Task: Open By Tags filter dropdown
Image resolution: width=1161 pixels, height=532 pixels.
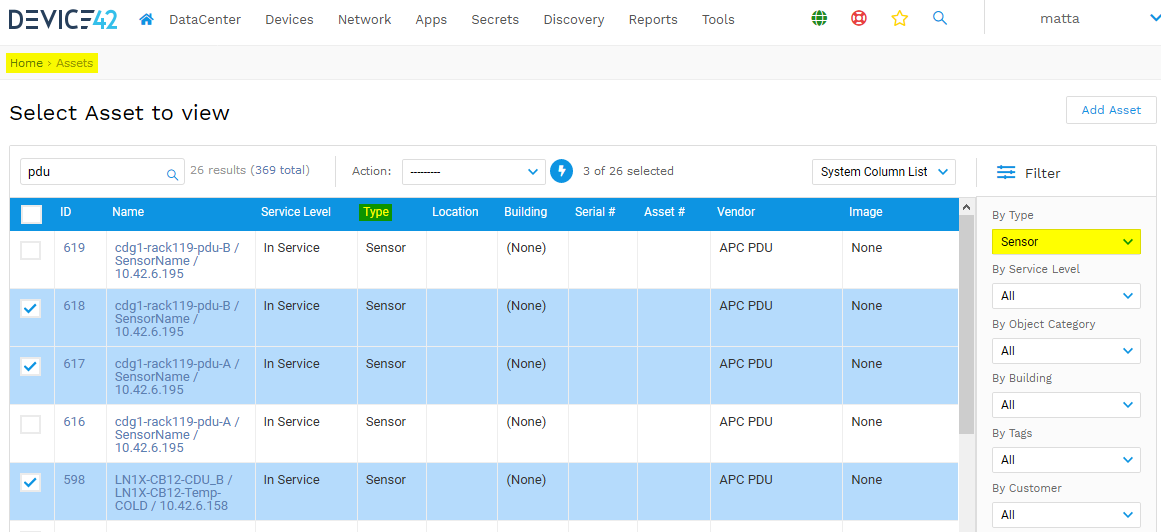Action: (x=1066, y=459)
